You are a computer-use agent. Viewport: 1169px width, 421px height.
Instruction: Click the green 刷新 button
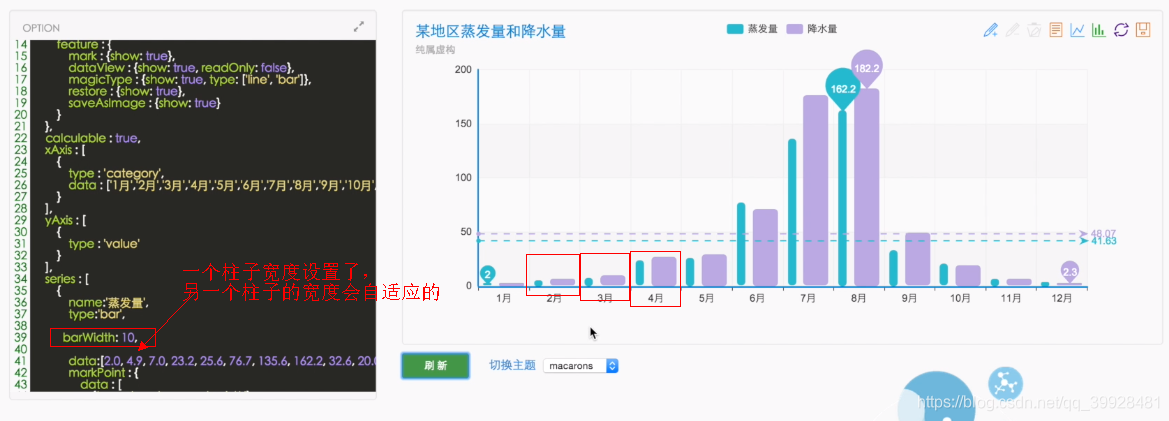(435, 366)
